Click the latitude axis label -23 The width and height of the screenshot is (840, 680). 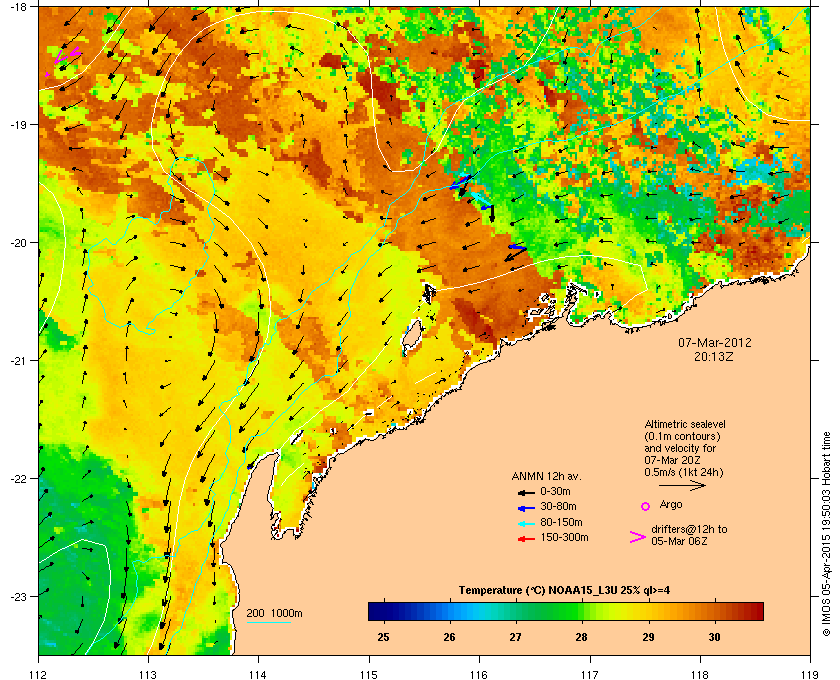pyautogui.click(x=18, y=596)
